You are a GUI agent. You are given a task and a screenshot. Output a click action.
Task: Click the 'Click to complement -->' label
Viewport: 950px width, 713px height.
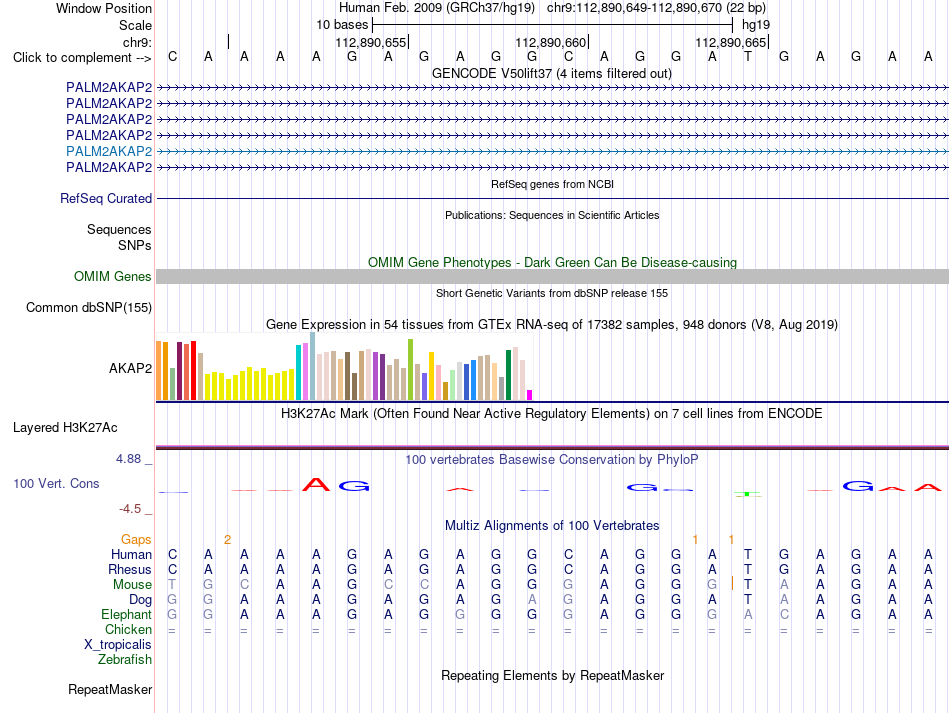(x=82, y=58)
